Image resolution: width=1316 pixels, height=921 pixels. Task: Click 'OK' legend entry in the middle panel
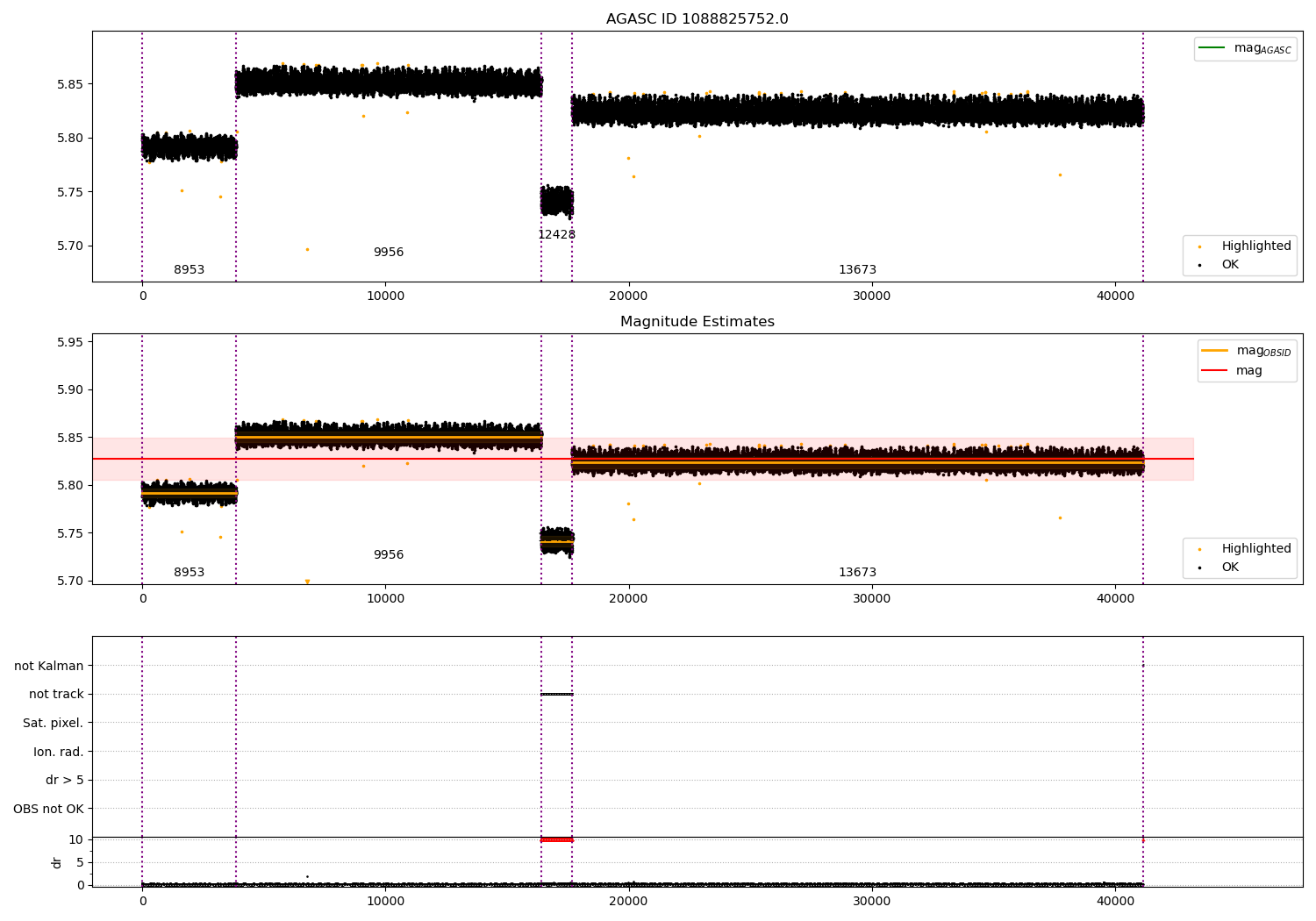pyautogui.click(x=1219, y=567)
